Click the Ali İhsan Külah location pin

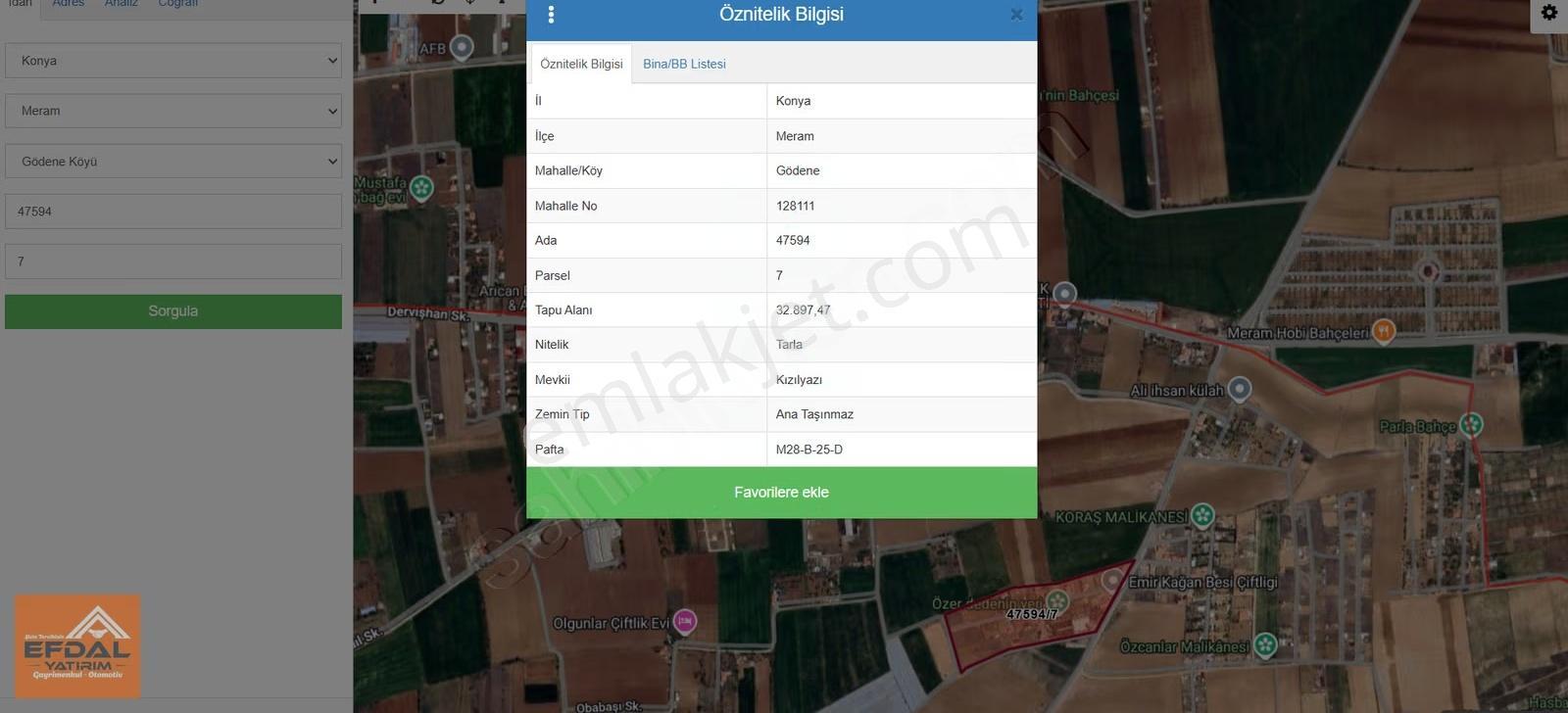1240,389
